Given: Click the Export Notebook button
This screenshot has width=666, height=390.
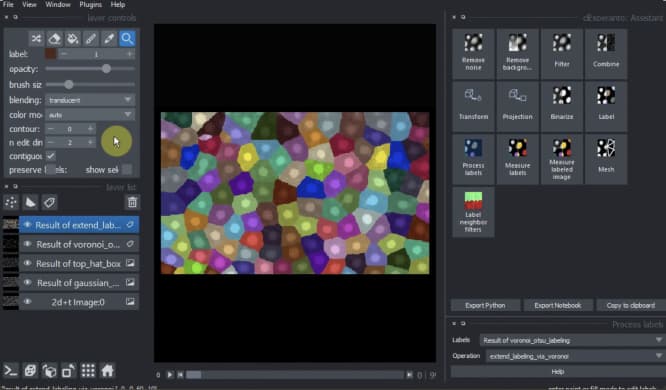Looking at the screenshot, I should [558, 305].
